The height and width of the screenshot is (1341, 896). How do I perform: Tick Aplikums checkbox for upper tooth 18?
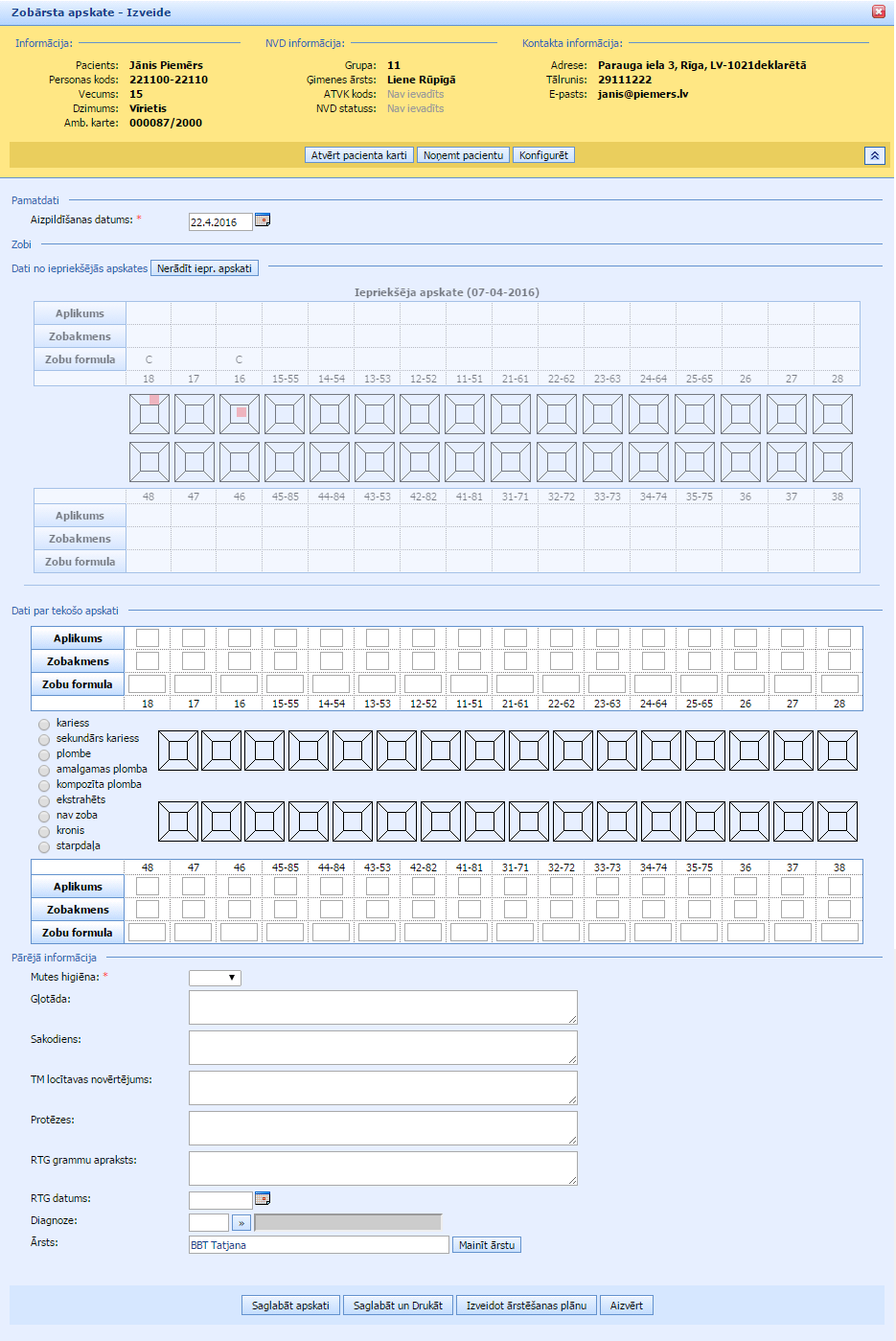pyautogui.click(x=148, y=638)
